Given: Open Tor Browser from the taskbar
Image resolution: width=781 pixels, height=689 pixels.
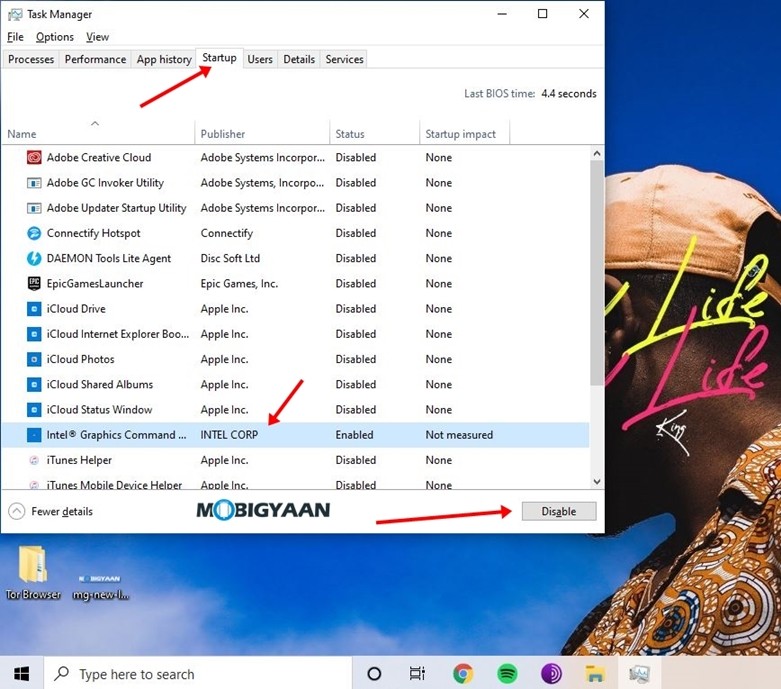Looking at the screenshot, I should tap(551, 674).
